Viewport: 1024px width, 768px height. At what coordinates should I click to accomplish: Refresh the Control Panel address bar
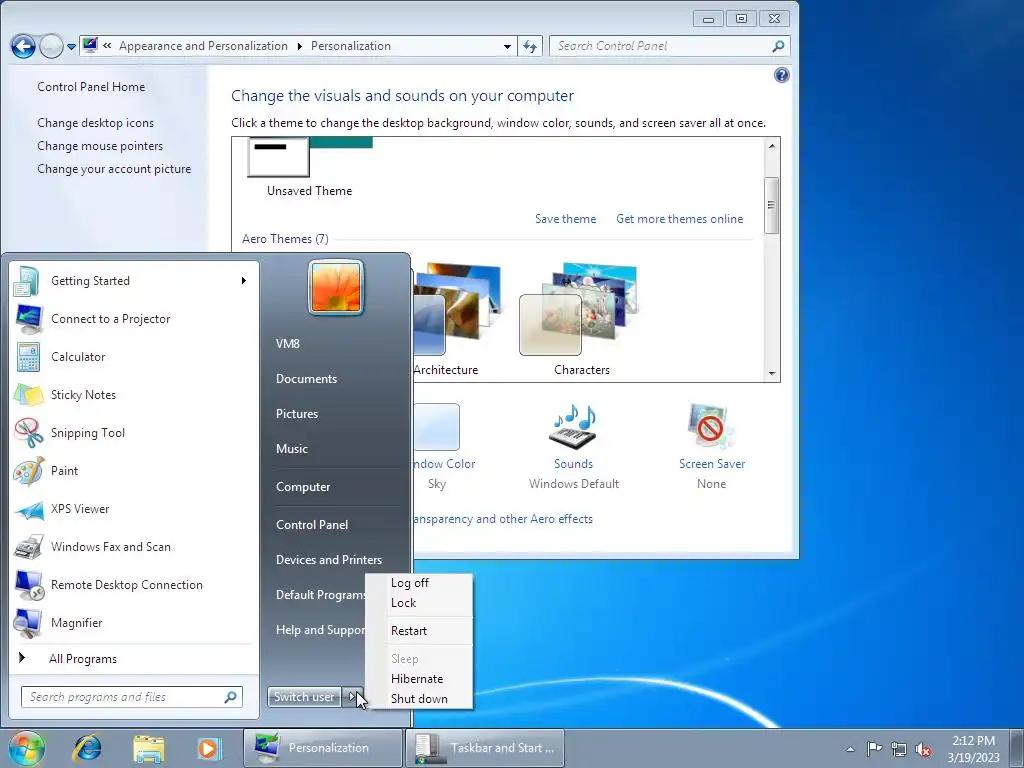coord(530,46)
